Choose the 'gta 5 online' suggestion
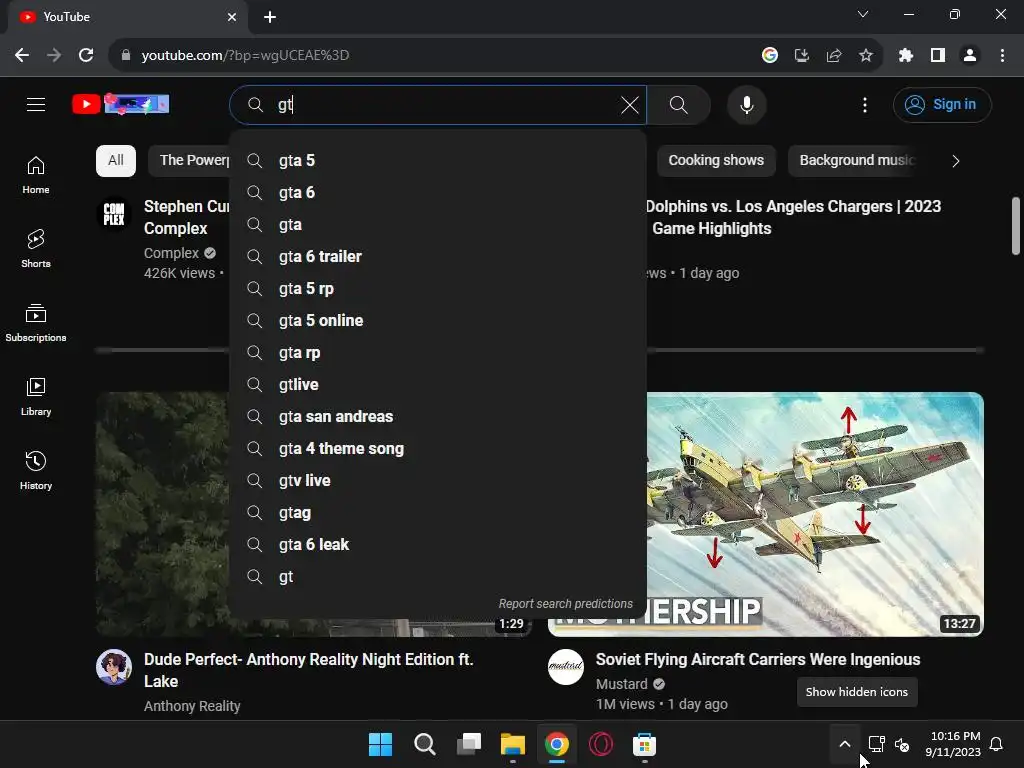This screenshot has height=768, width=1024. (438, 321)
